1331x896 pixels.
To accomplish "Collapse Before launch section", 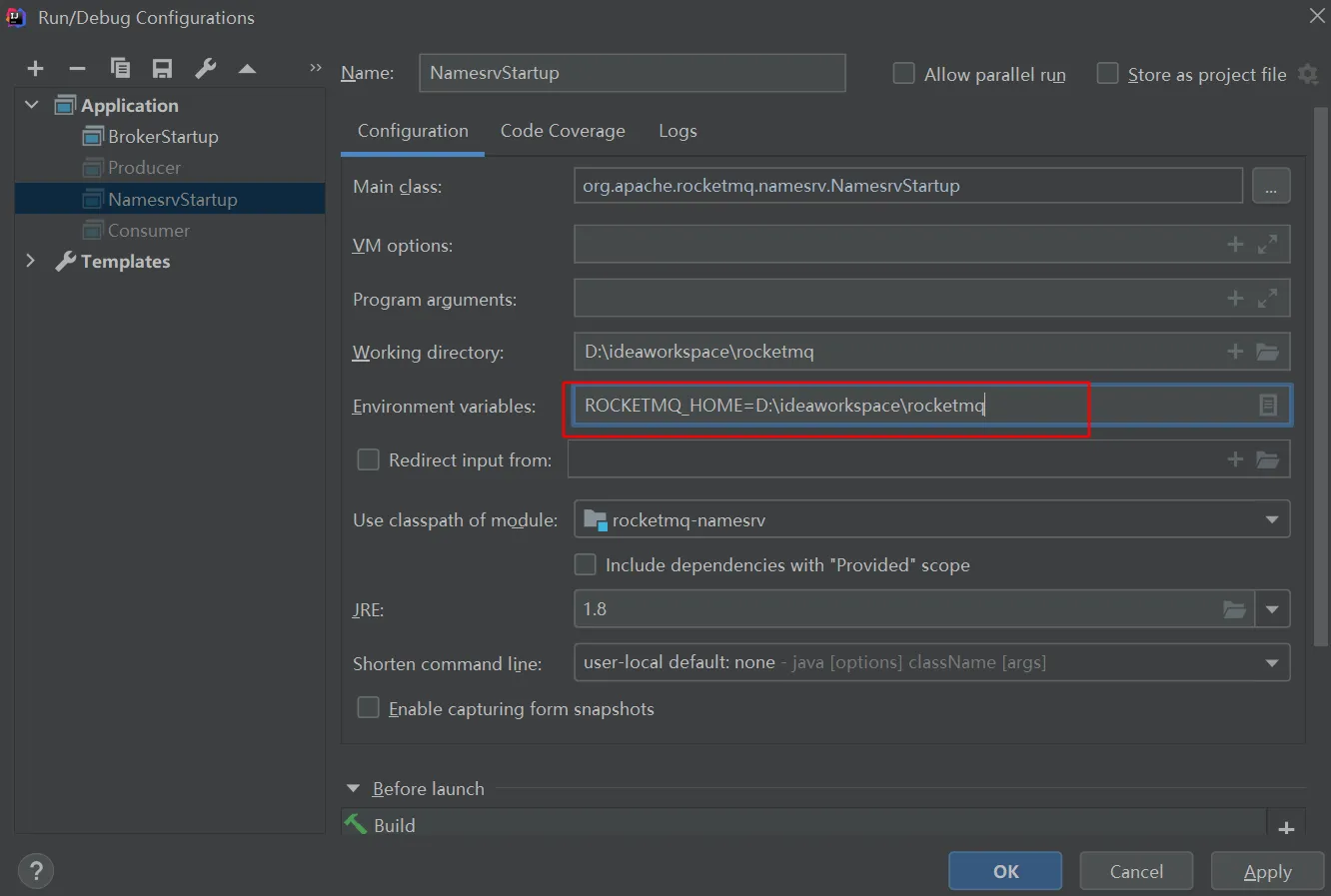I will point(353,788).
